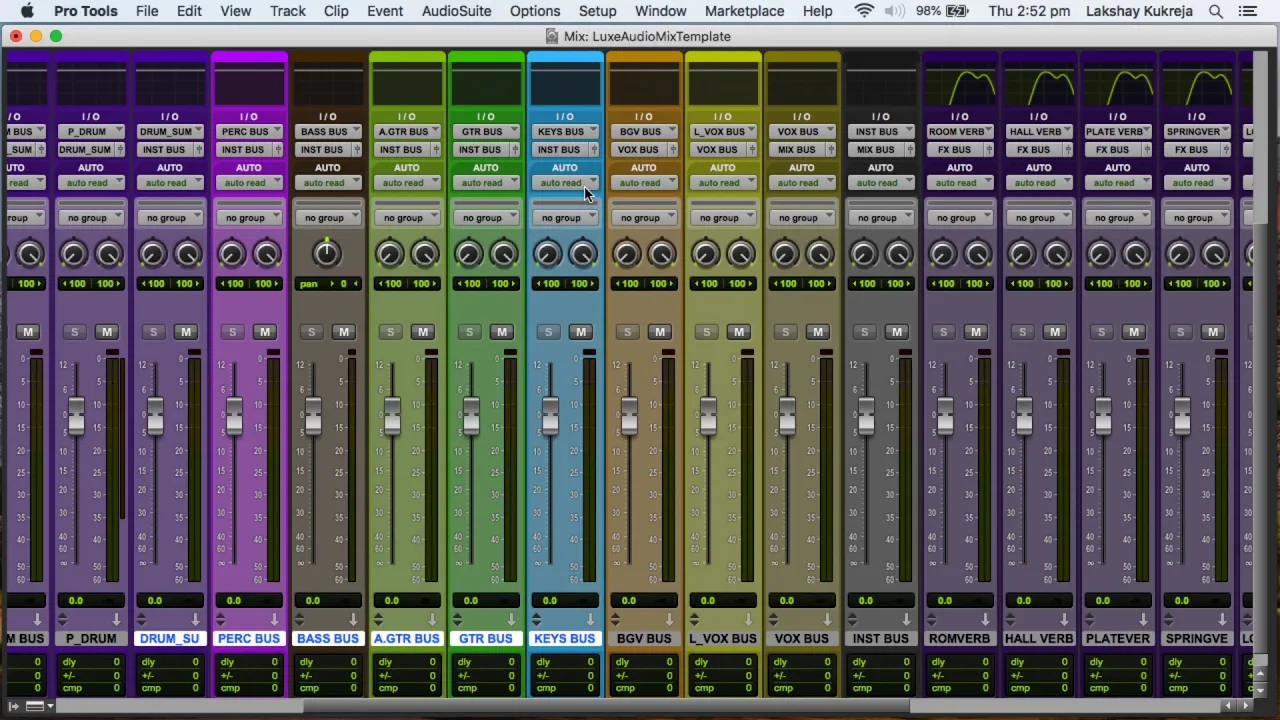The height and width of the screenshot is (720, 1280).
Task: Open ROOM VERB input selector dropdown
Action: point(959,132)
